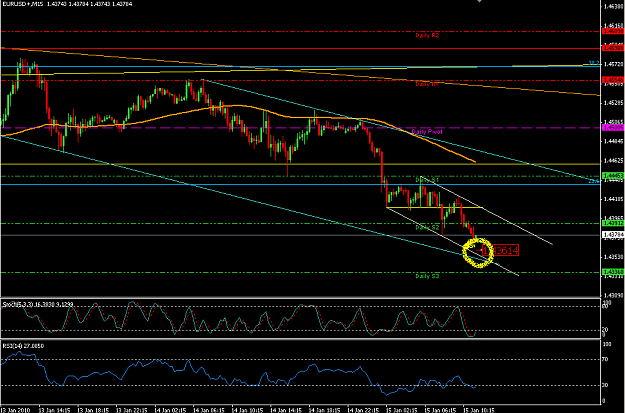
Task: Click the 14 Jan 22:15 time label
Action: (x=363, y=409)
